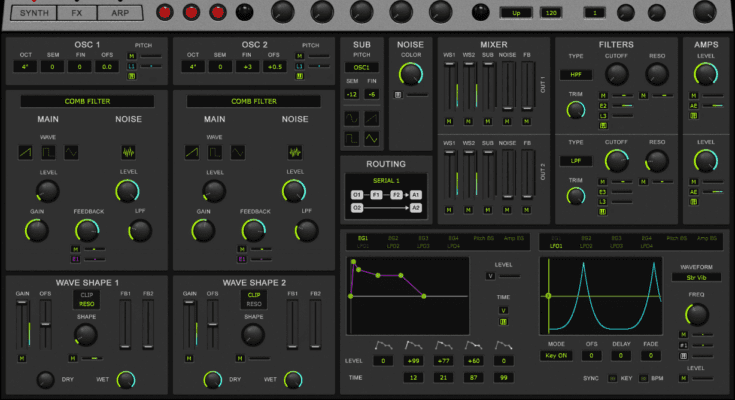735x400 pixels.
Task: Switch to the ARP tab
Action: (x=121, y=13)
